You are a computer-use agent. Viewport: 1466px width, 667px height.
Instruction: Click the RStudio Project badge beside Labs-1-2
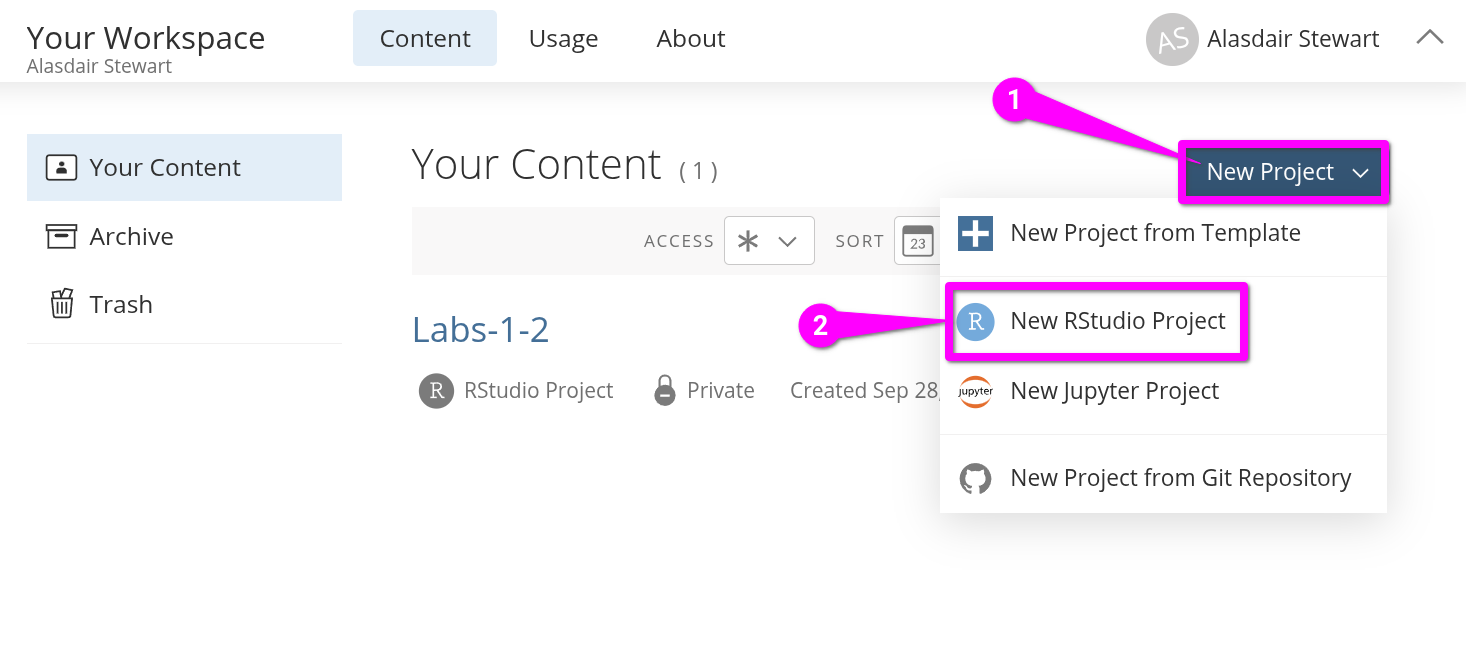[x=437, y=391]
